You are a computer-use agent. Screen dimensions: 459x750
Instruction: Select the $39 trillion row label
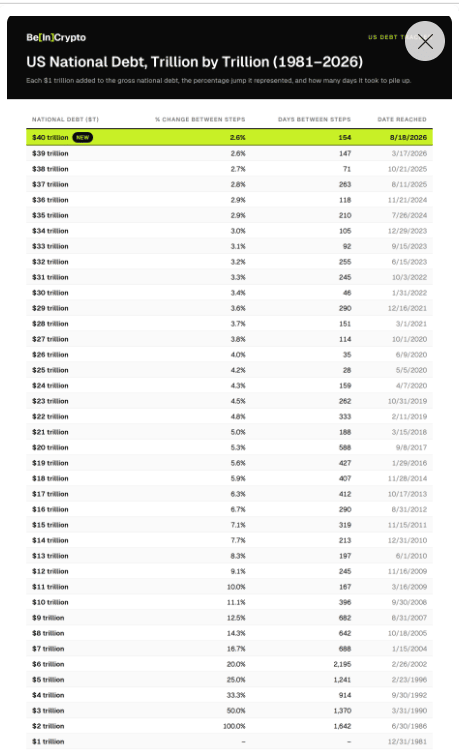[x=50, y=154]
